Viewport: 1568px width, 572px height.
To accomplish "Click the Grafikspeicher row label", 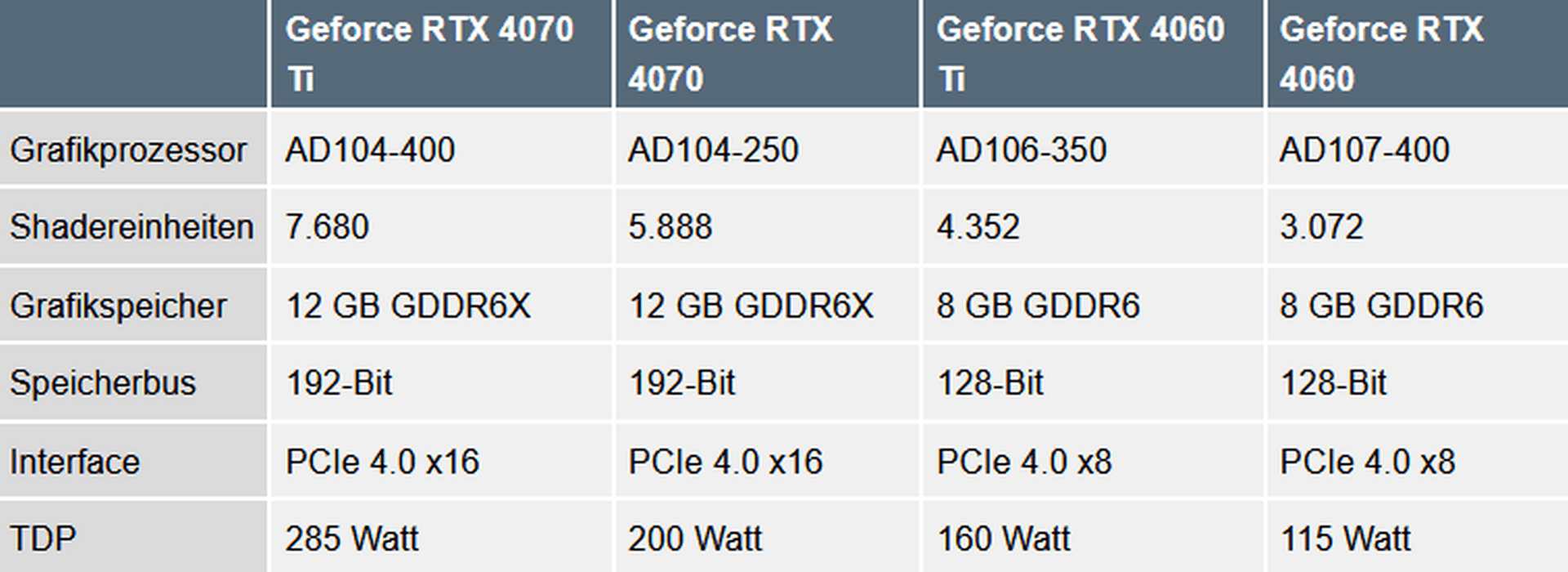I will pos(118,306).
